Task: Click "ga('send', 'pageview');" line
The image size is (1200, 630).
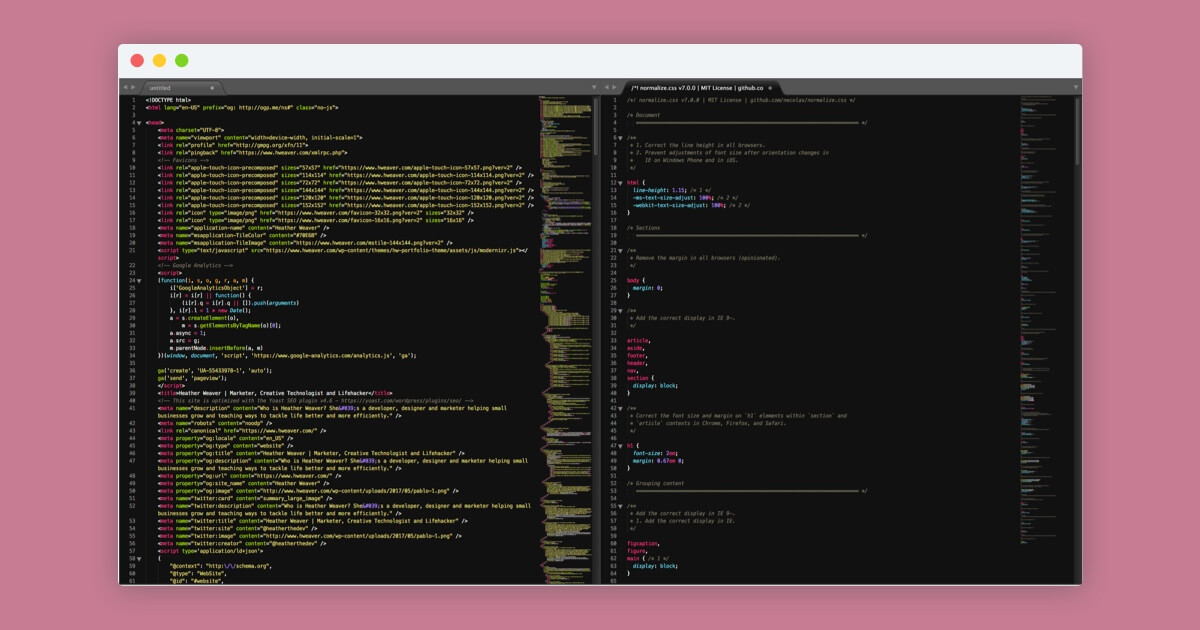Action: coord(192,378)
